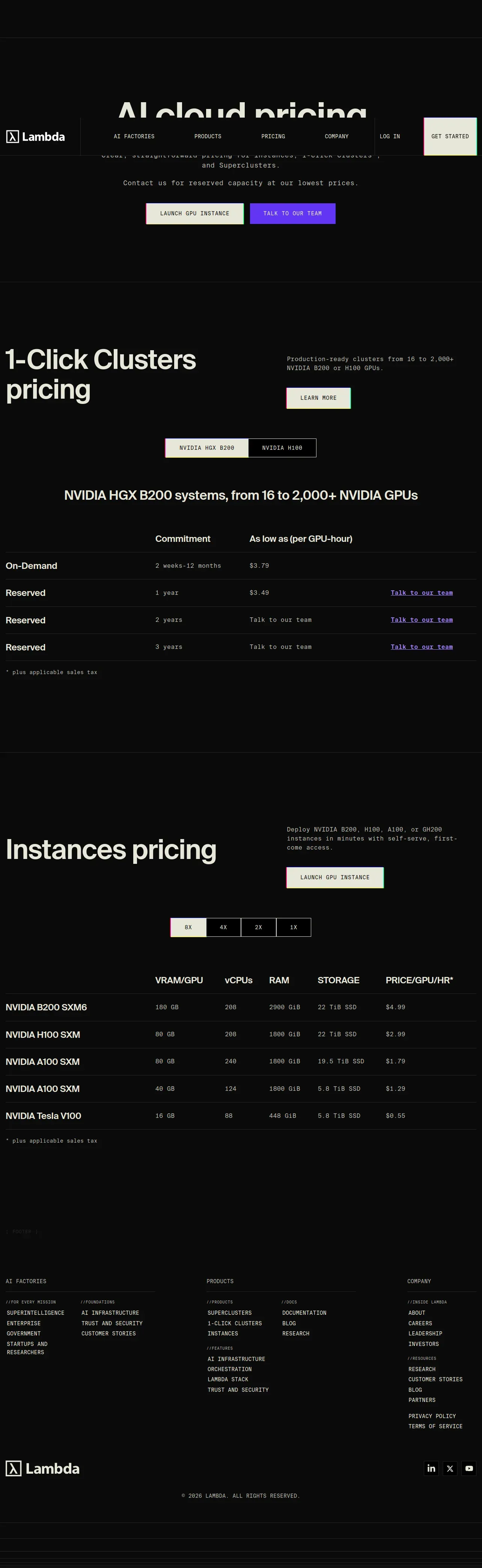Screen dimensions: 482x1568
Task: Open Pricing in the top navigation
Action: pyautogui.click(x=273, y=136)
